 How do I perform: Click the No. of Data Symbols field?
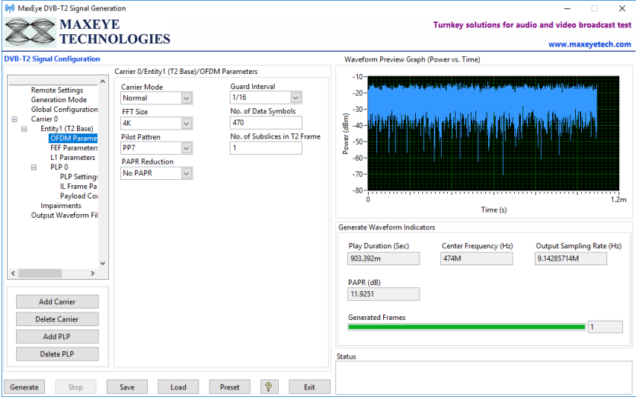[x=266, y=123]
